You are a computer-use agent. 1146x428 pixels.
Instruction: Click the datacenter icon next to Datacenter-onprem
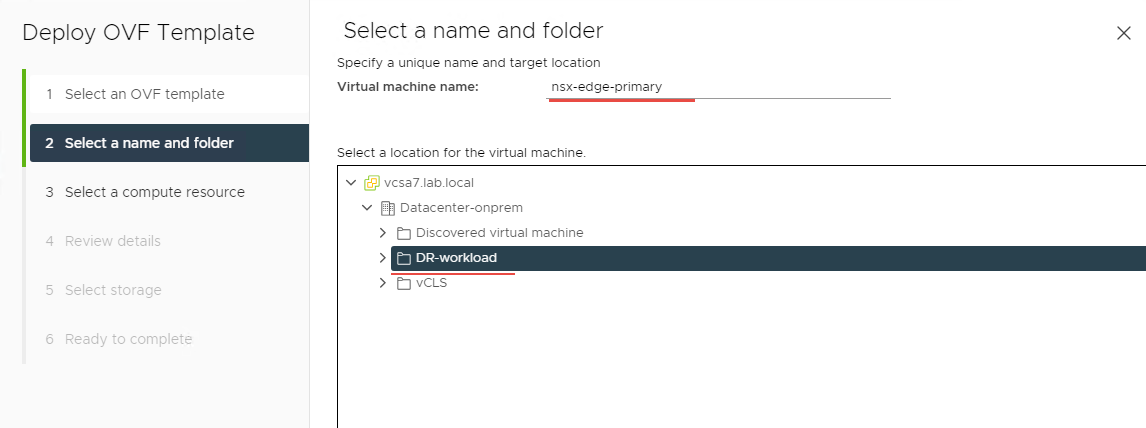(388, 208)
